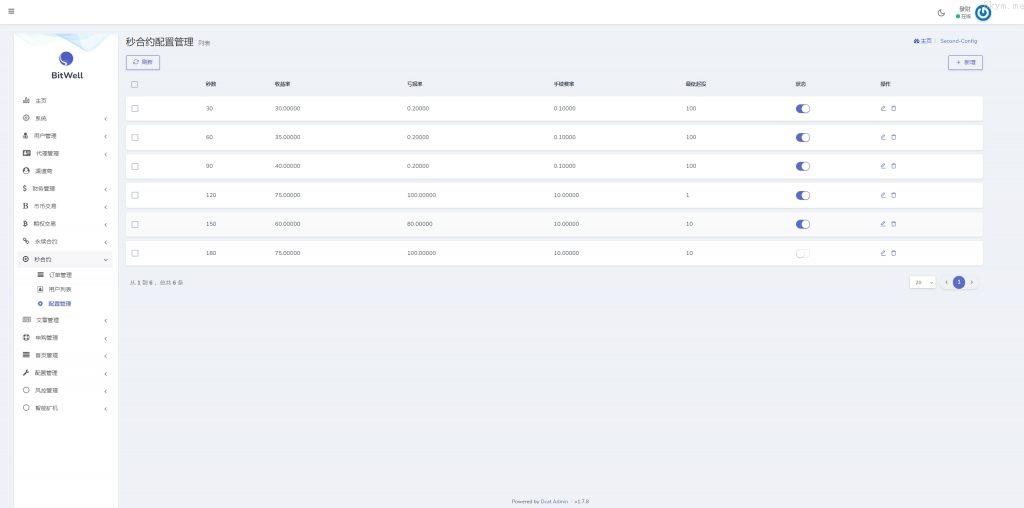
Task: Disable the status toggle for the 90-second row
Action: click(x=803, y=166)
